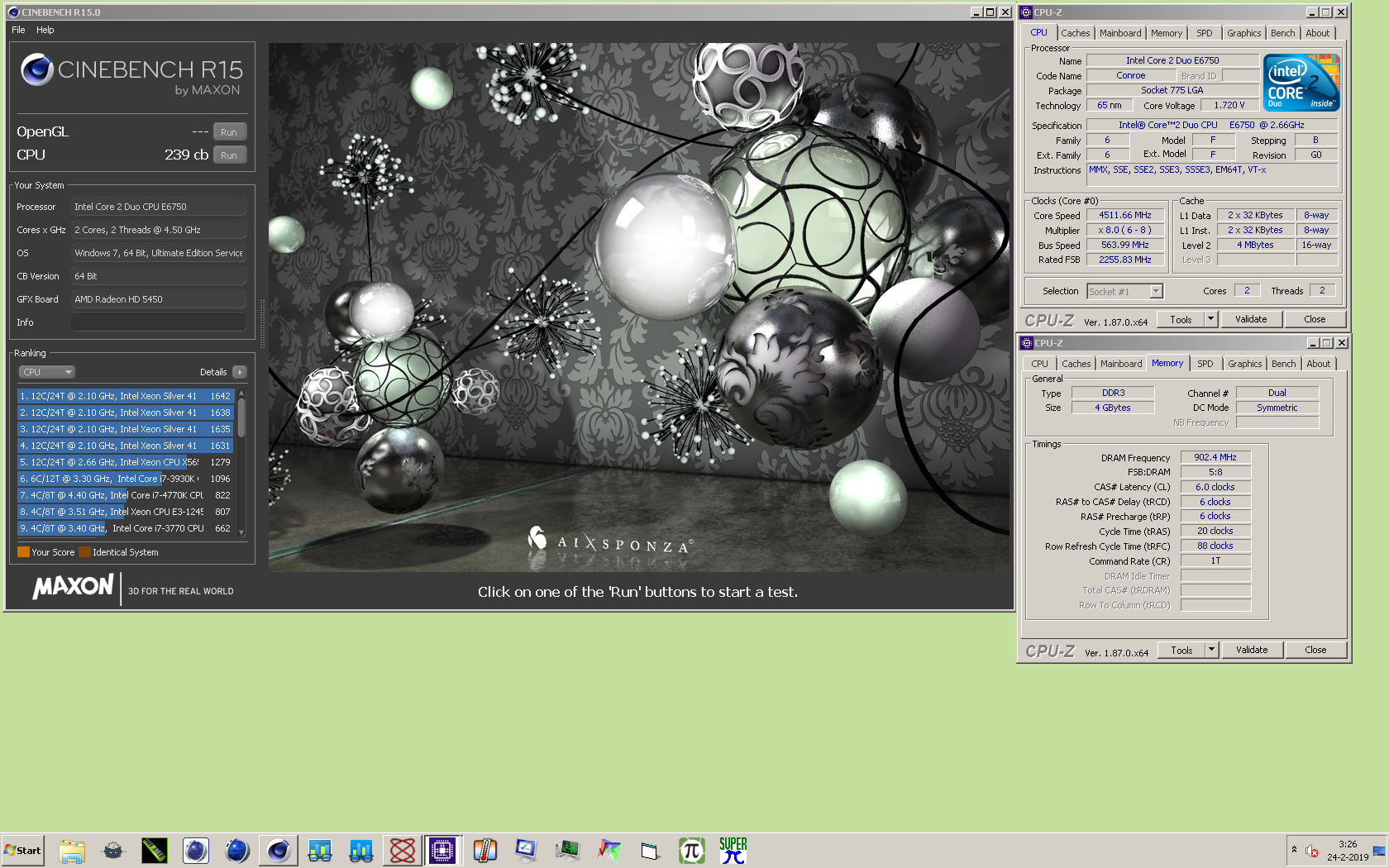1389x868 pixels.
Task: Click Validate in upper CPU-Z window
Action: pos(1251,320)
